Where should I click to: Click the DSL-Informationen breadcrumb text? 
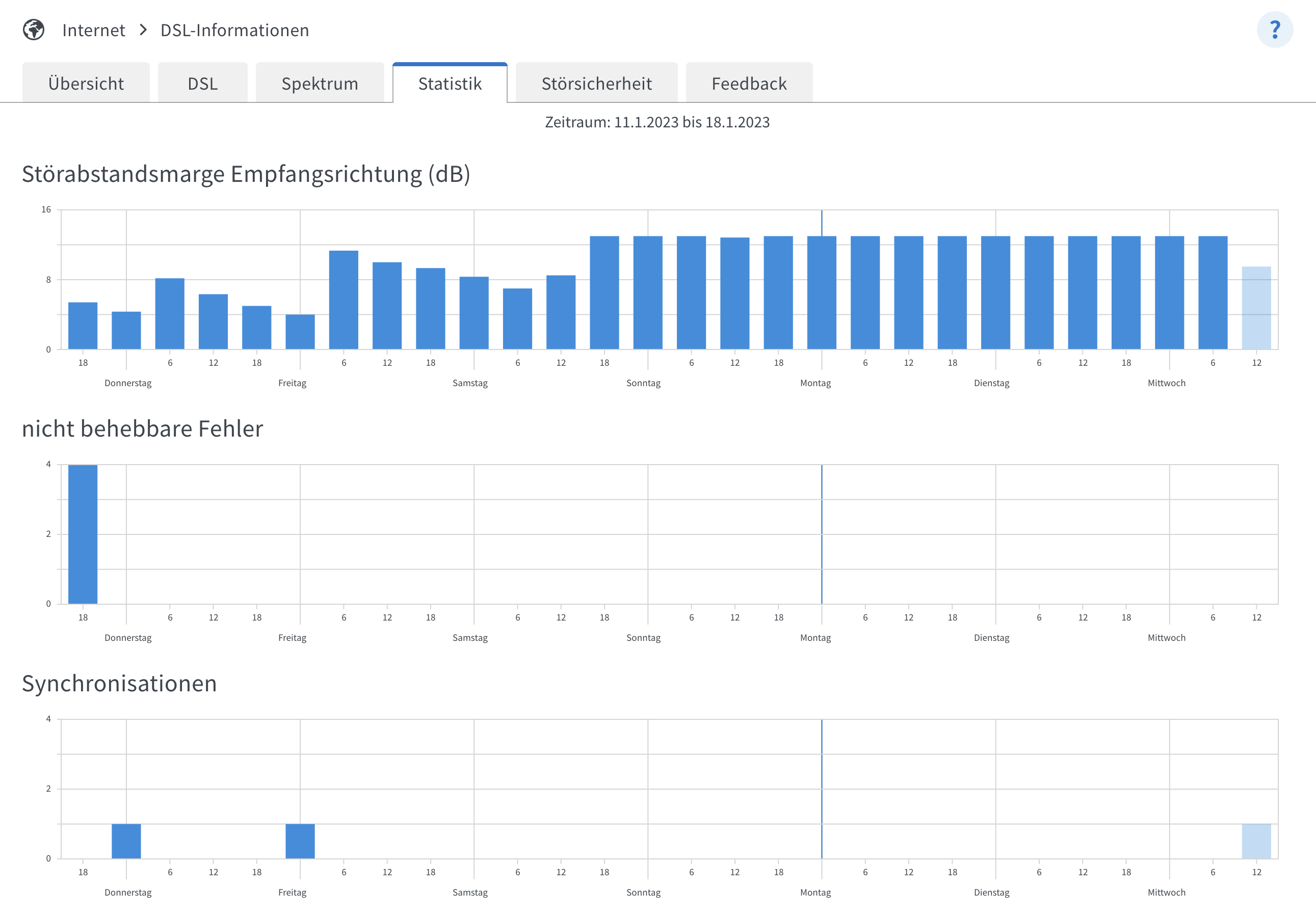coord(234,30)
